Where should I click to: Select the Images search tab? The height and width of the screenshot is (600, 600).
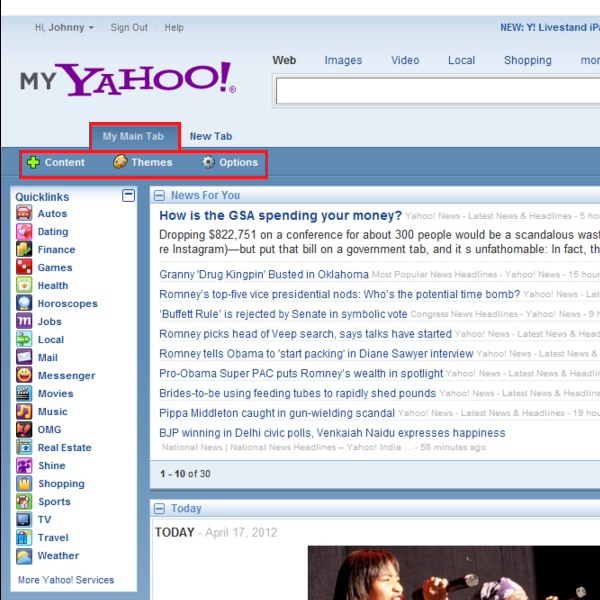pos(343,60)
